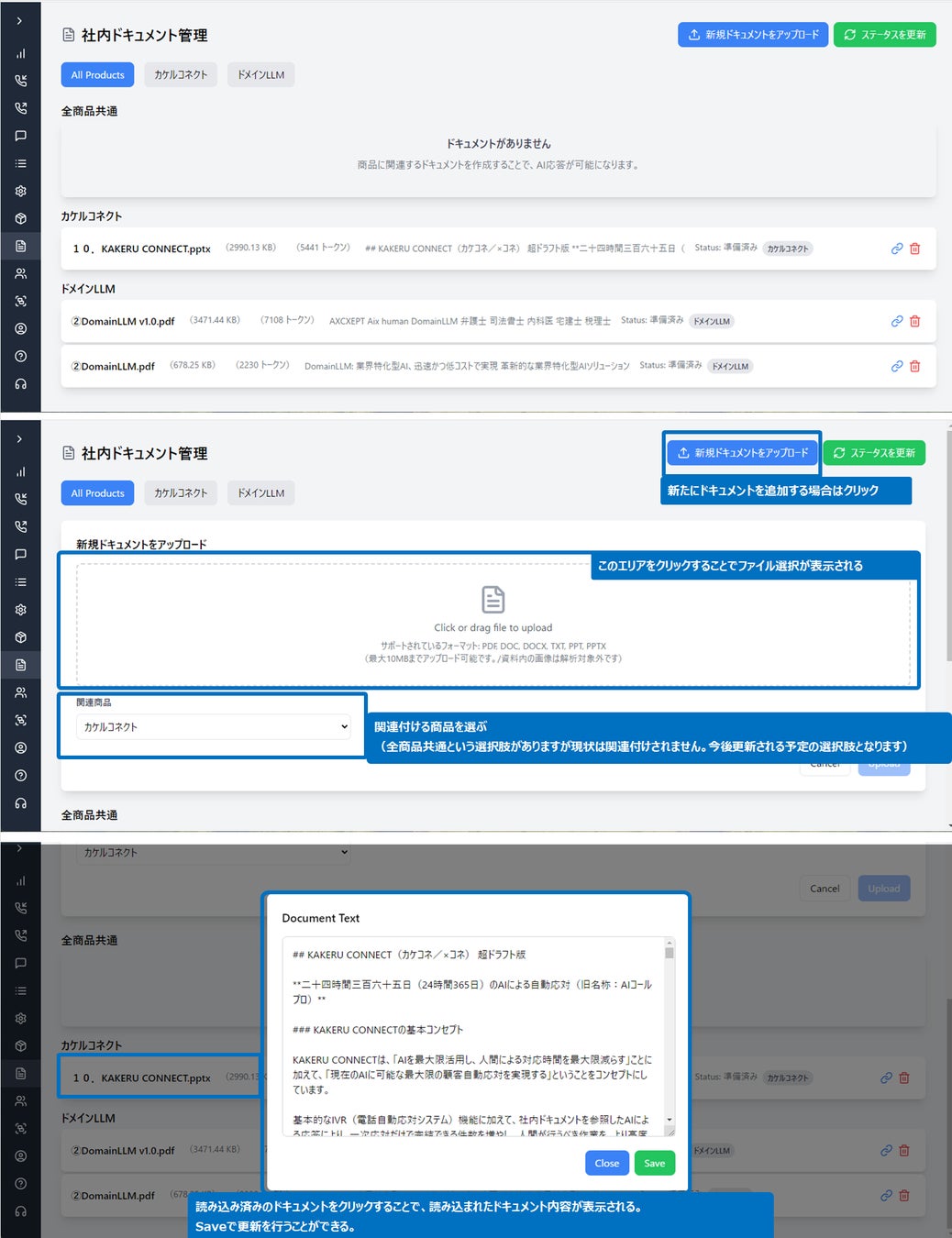
Task: Select カケルコネクト tab in upload-form screenshot
Action: pyautogui.click(x=181, y=493)
